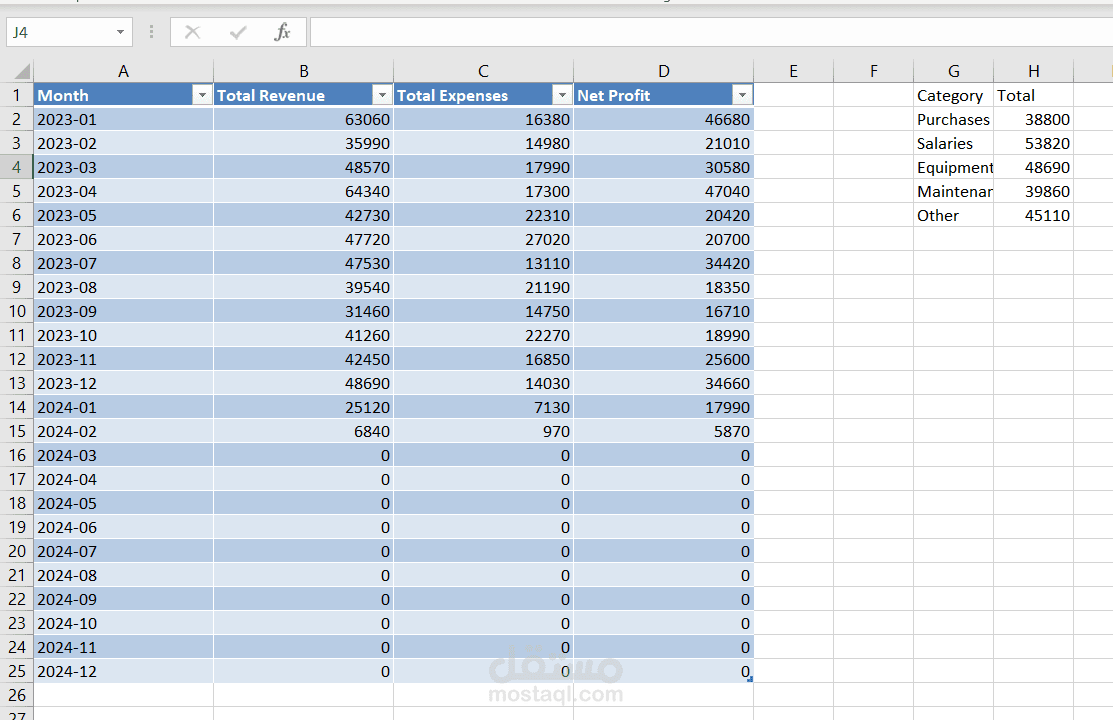Viewport: 1113px width, 720px height.
Task: Click inside the Name Box showing J4
Action: click(x=60, y=32)
